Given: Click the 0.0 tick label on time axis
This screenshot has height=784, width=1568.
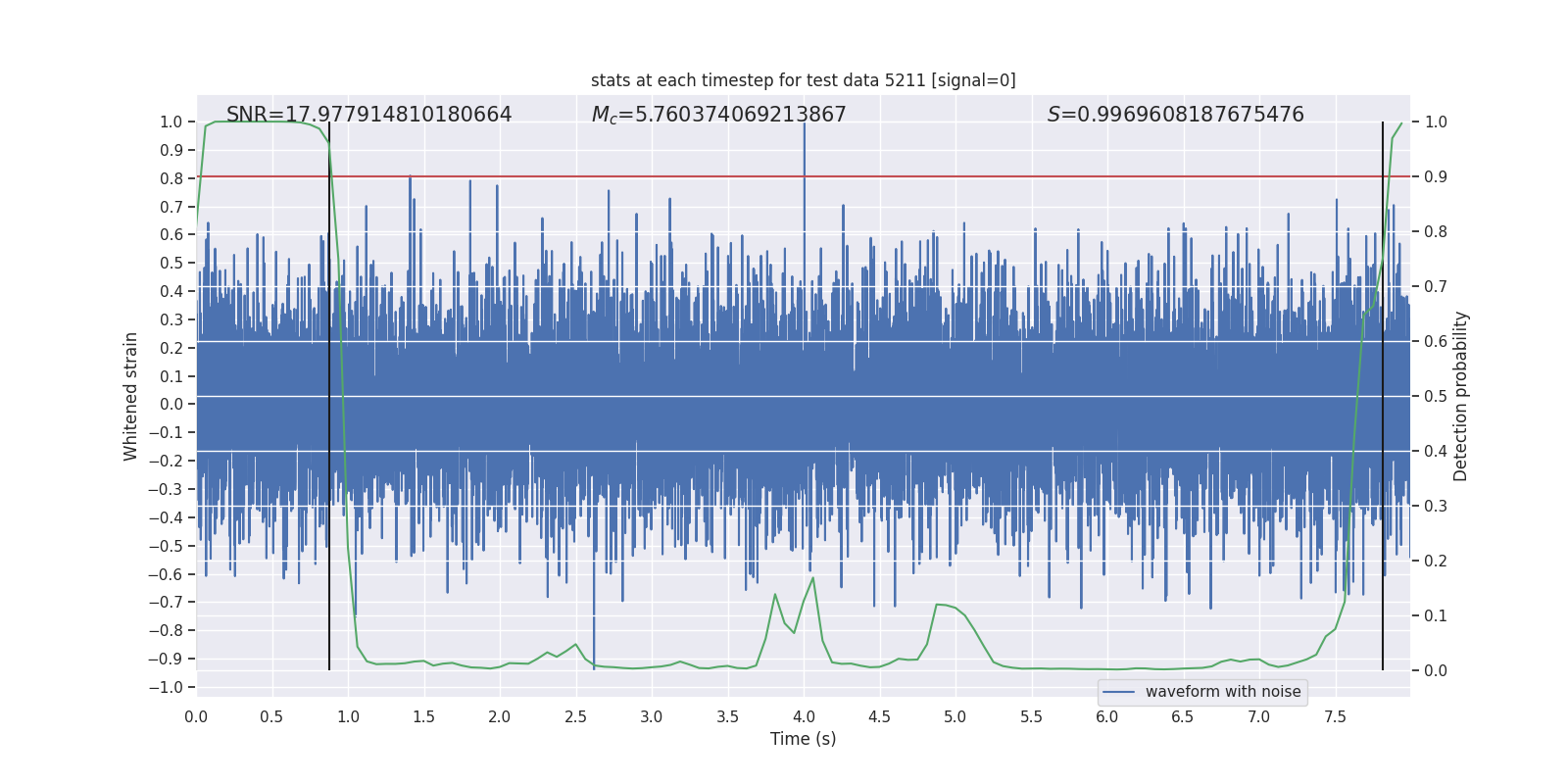Looking at the screenshot, I should 196,716.
